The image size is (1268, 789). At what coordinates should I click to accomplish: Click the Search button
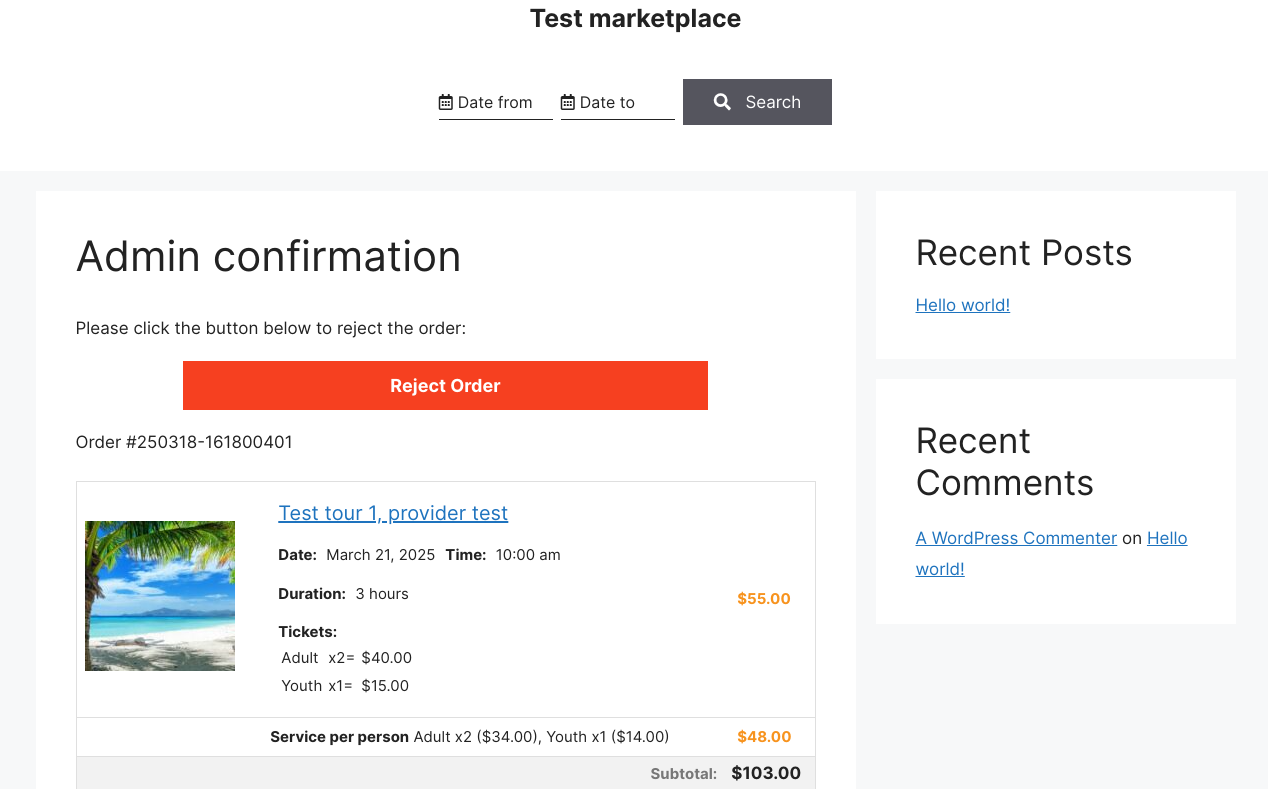click(x=757, y=102)
